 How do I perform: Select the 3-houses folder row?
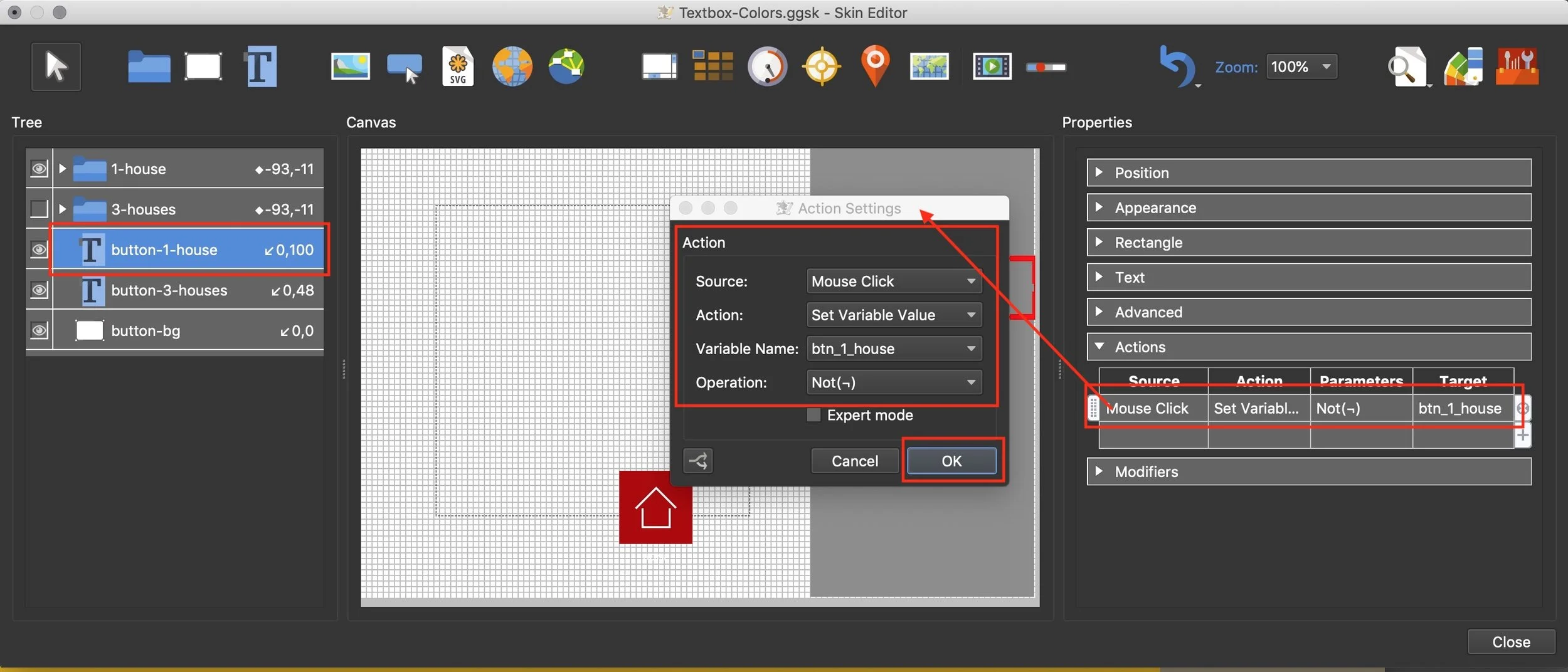point(188,208)
